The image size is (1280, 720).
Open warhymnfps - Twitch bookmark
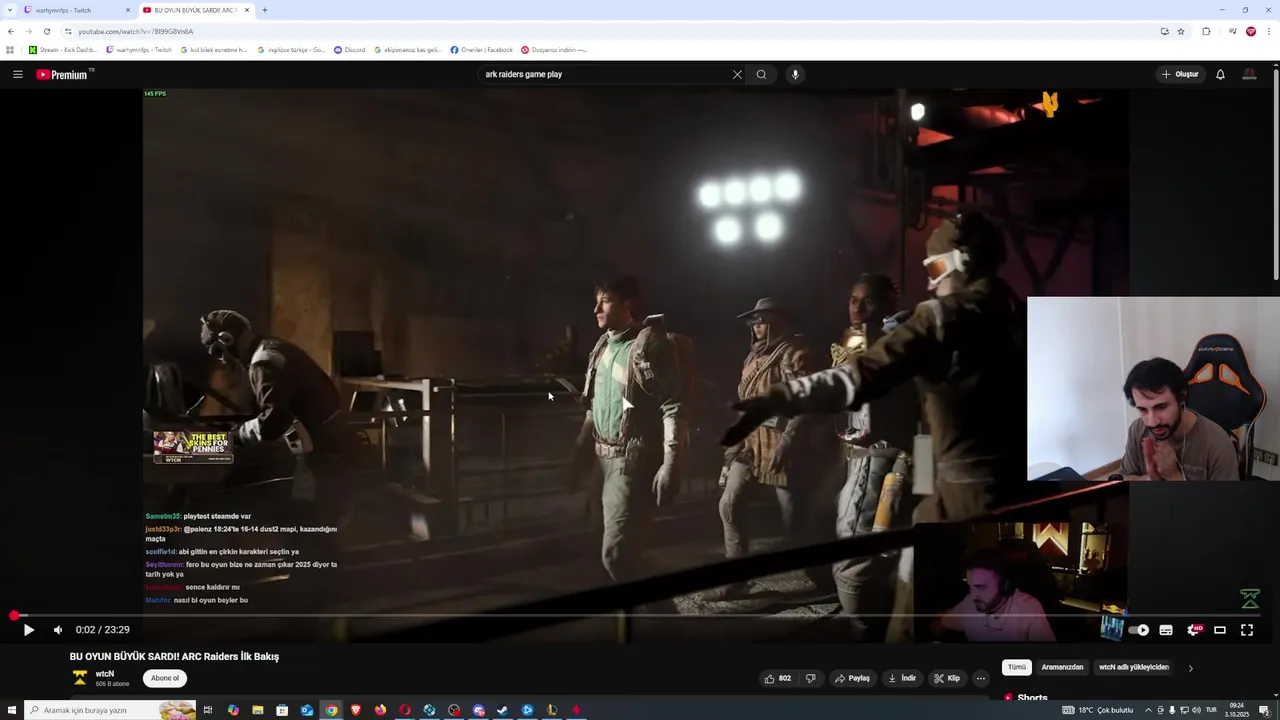coord(139,49)
